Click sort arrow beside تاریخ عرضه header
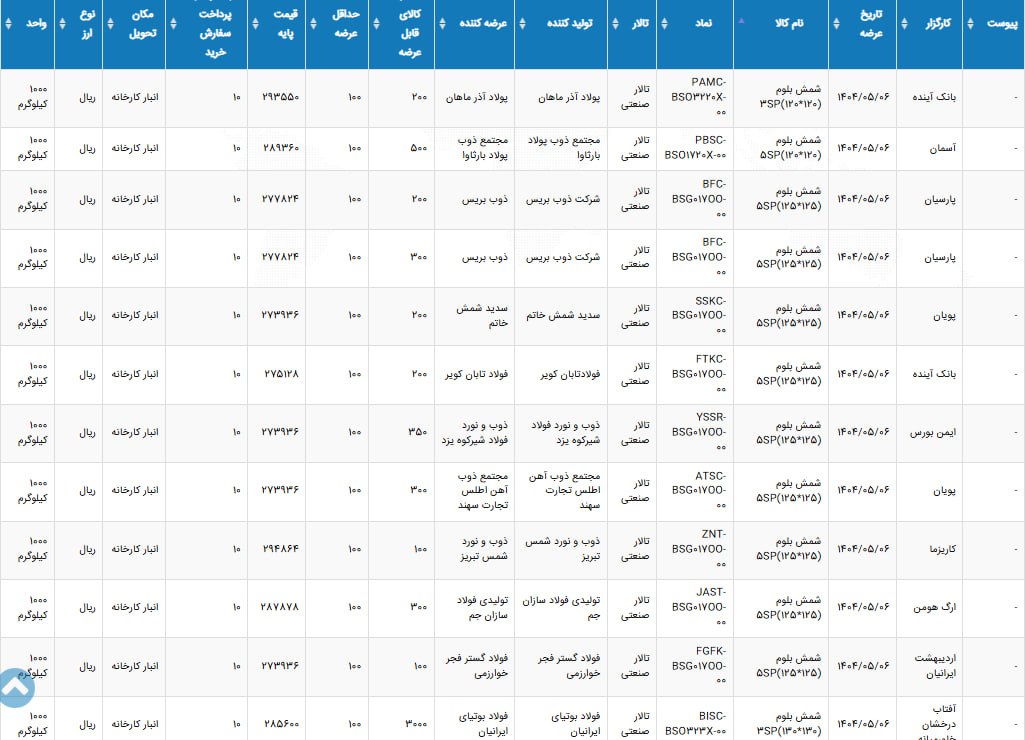The image size is (1025, 740). [835, 22]
